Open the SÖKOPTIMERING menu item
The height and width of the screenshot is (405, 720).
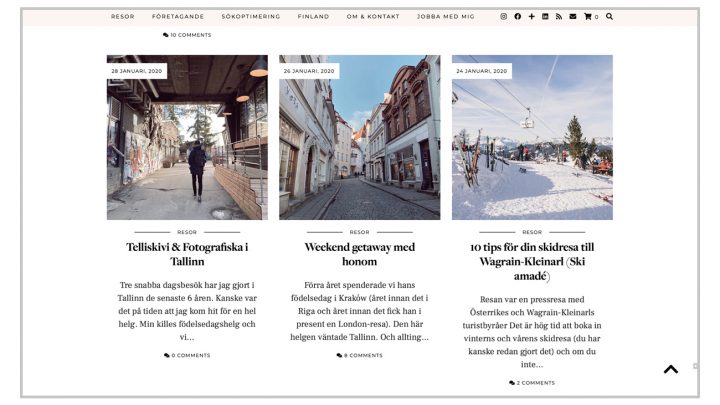coord(251,17)
